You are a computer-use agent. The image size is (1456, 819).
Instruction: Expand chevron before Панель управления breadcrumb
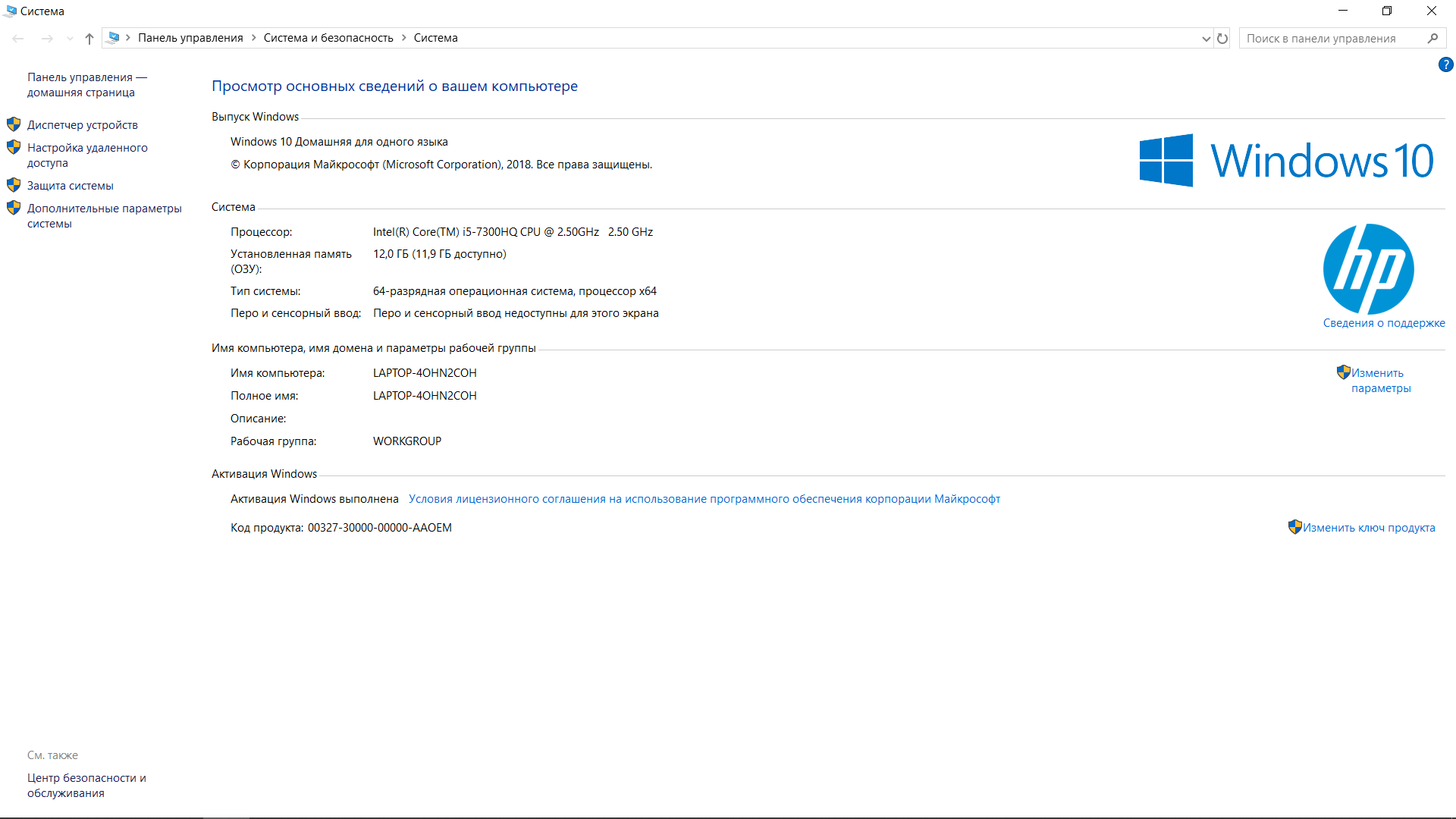[x=128, y=38]
